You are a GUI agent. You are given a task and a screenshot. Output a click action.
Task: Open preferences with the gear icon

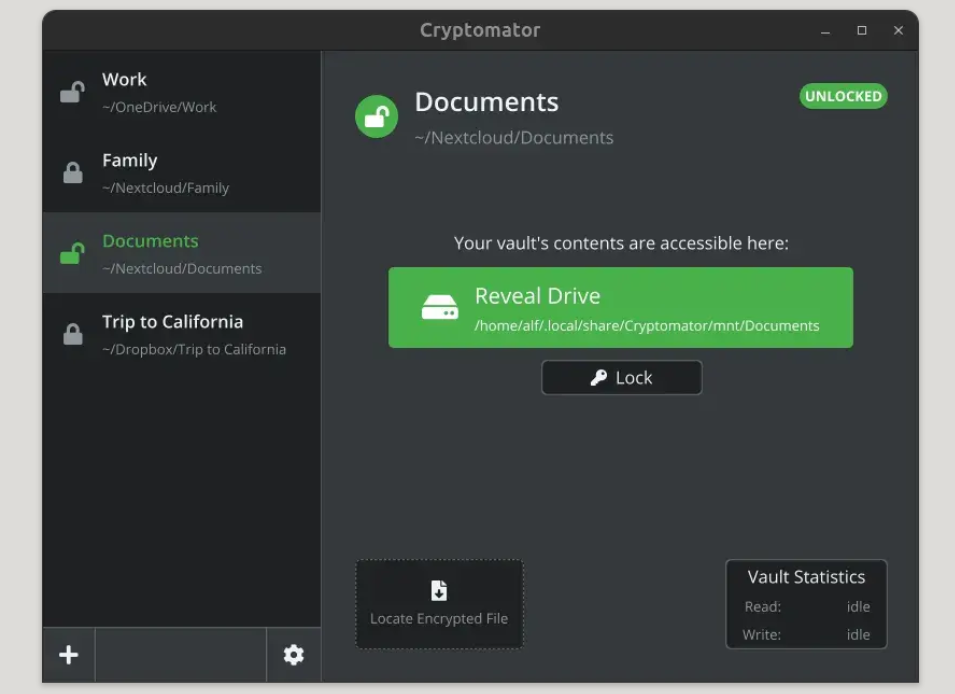click(x=294, y=655)
